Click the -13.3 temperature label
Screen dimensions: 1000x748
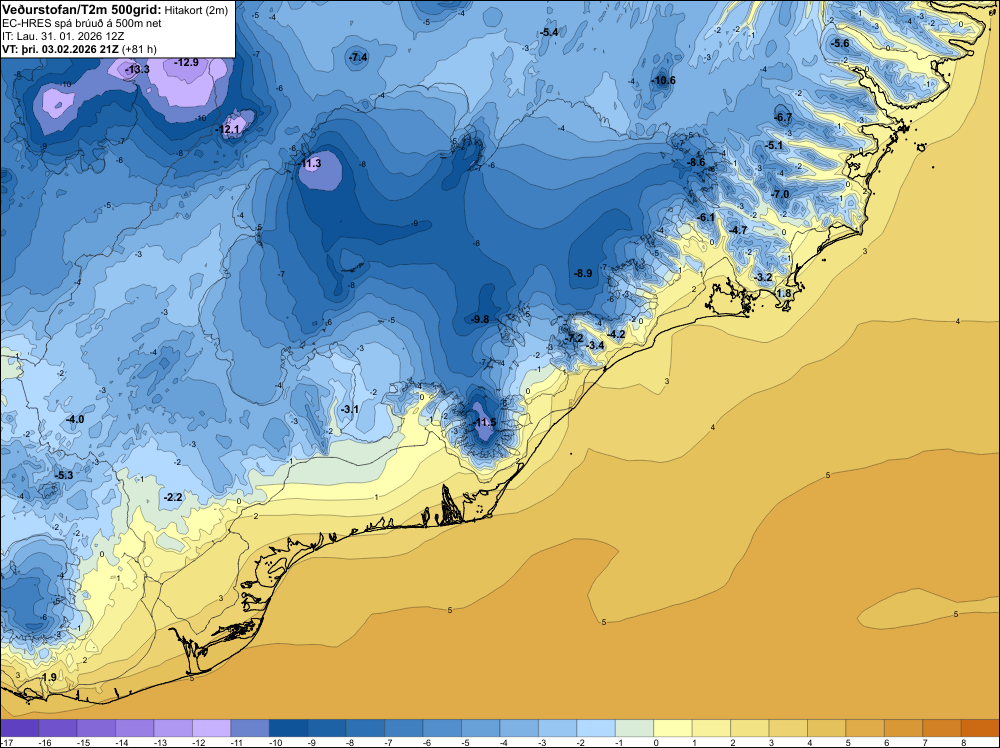pyautogui.click(x=137, y=69)
